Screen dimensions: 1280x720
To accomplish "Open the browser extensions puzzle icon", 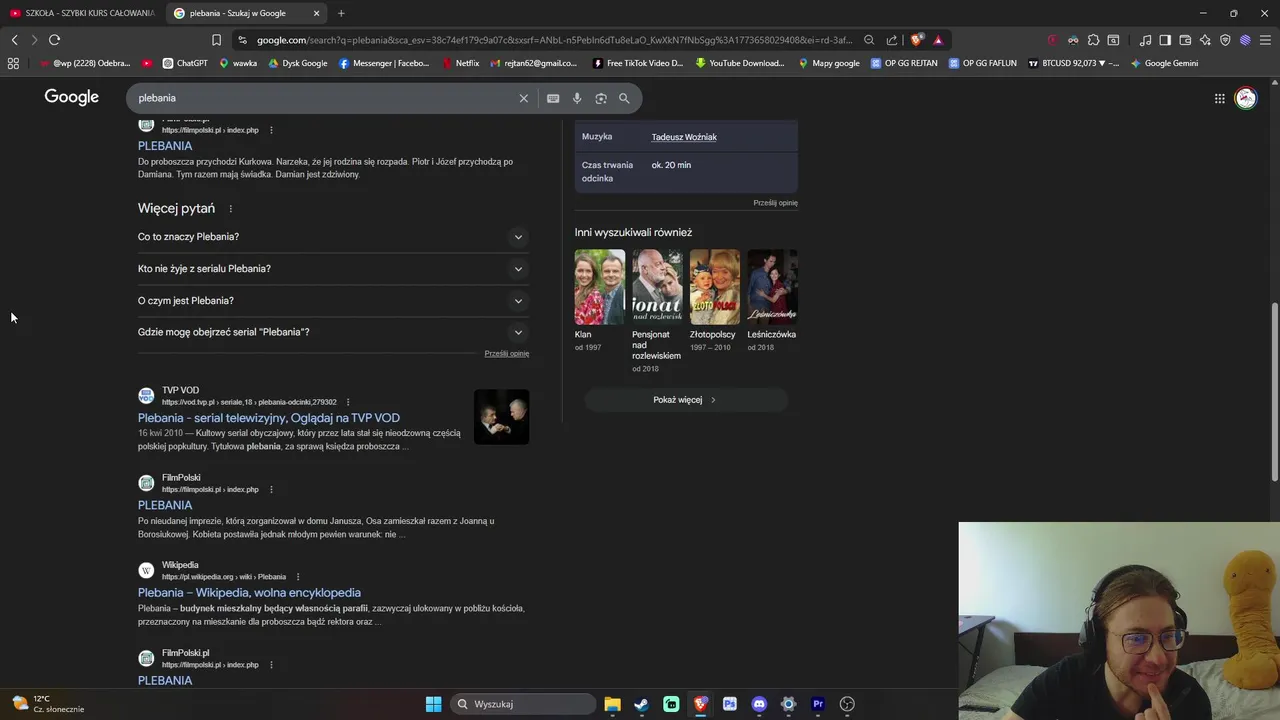I will pyautogui.click(x=1093, y=40).
